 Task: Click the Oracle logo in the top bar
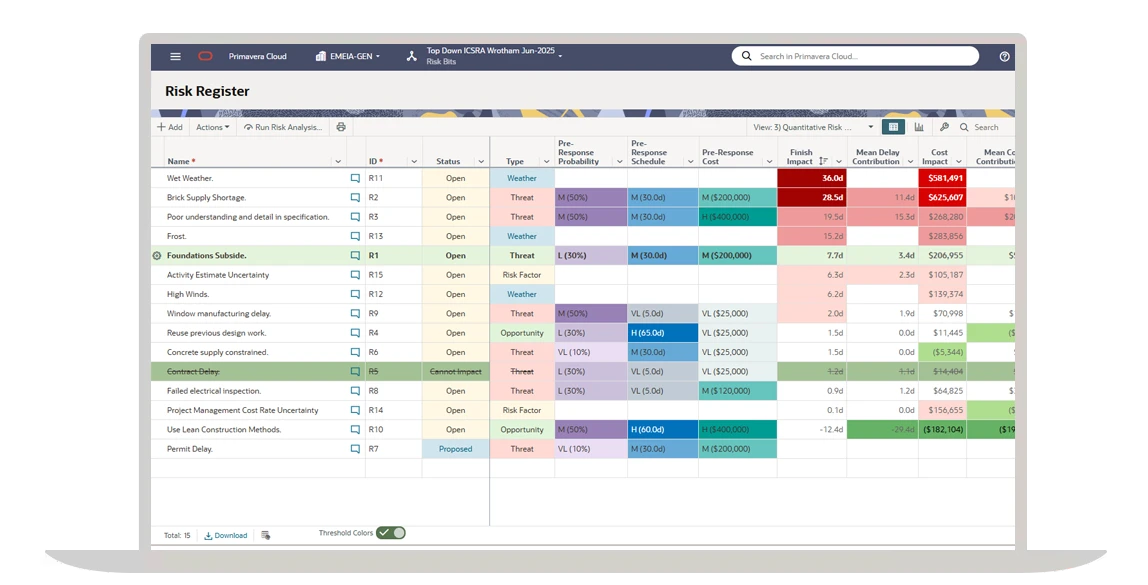tap(206, 56)
